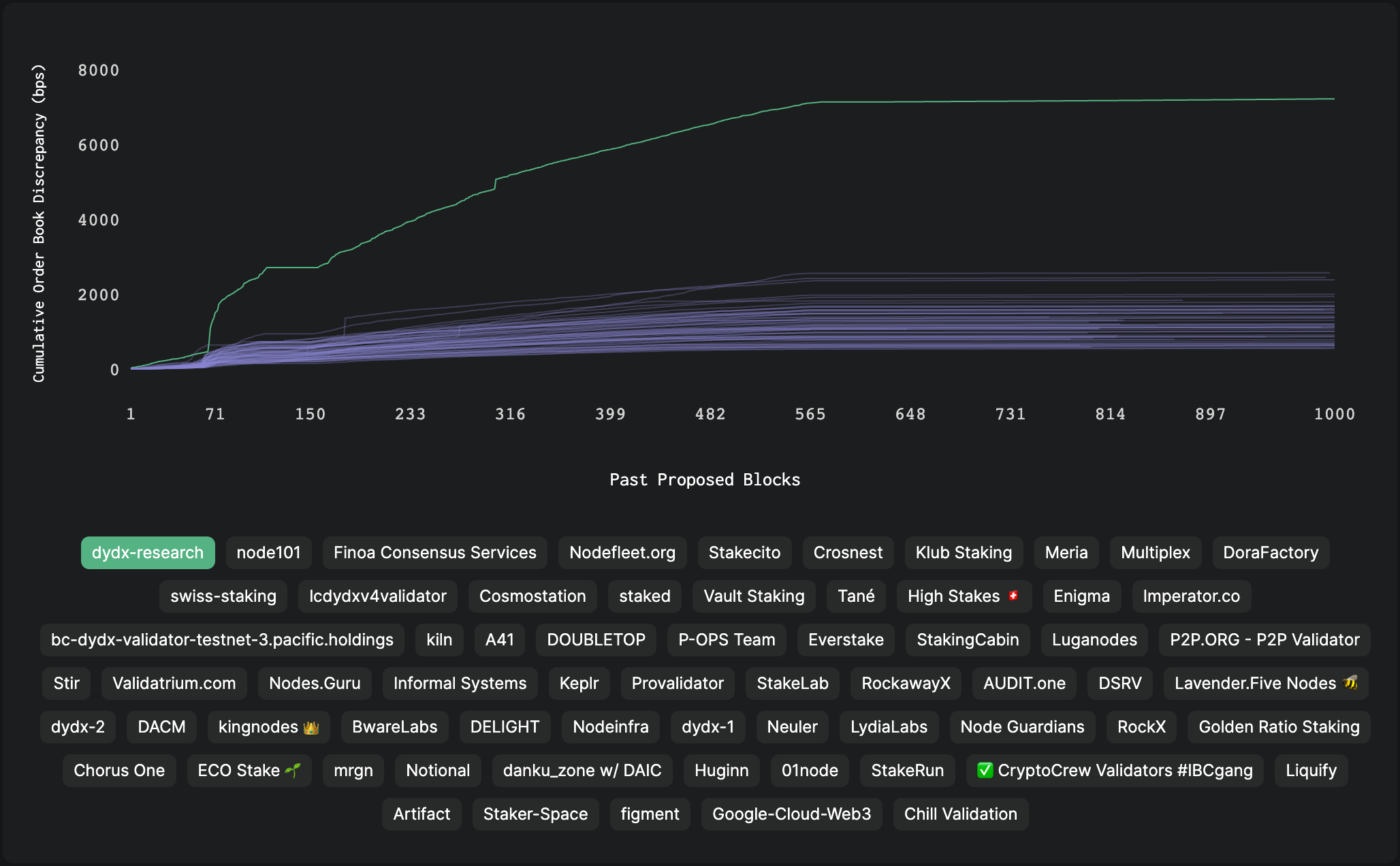Select the Nodes.Guru chip
Viewport: 1400px width, 866px height.
click(315, 683)
